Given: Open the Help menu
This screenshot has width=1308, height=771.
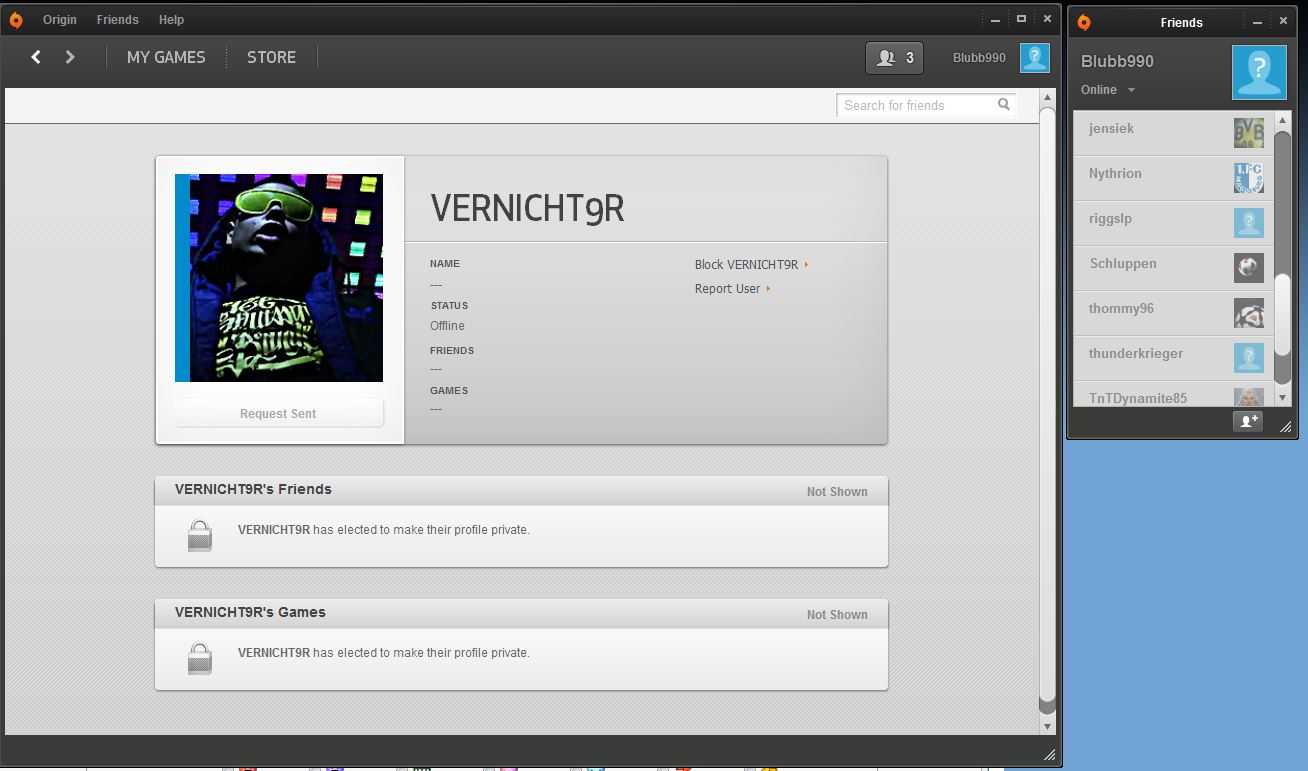Looking at the screenshot, I should pyautogui.click(x=171, y=20).
